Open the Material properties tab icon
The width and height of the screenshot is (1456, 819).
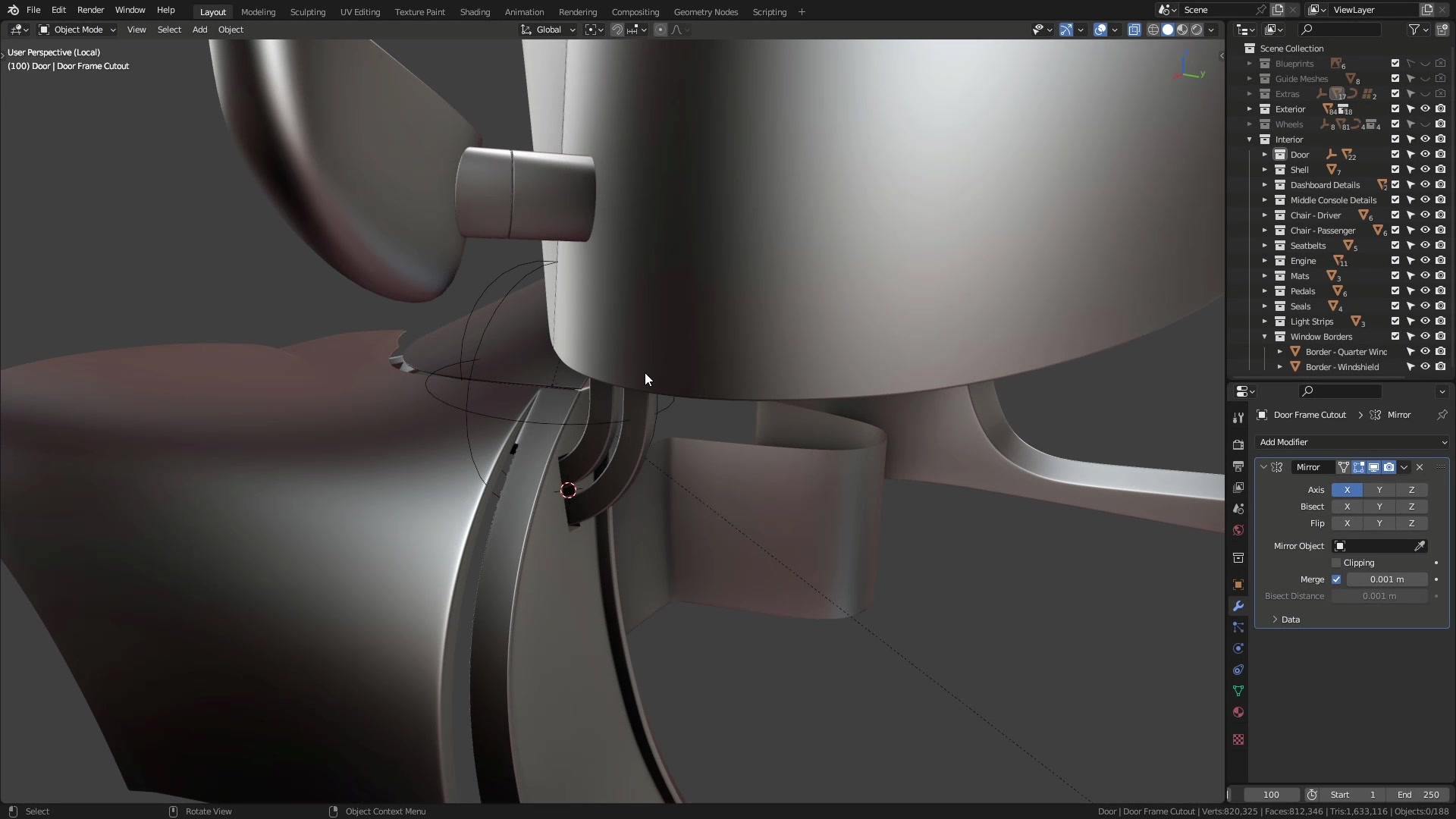coord(1238,712)
